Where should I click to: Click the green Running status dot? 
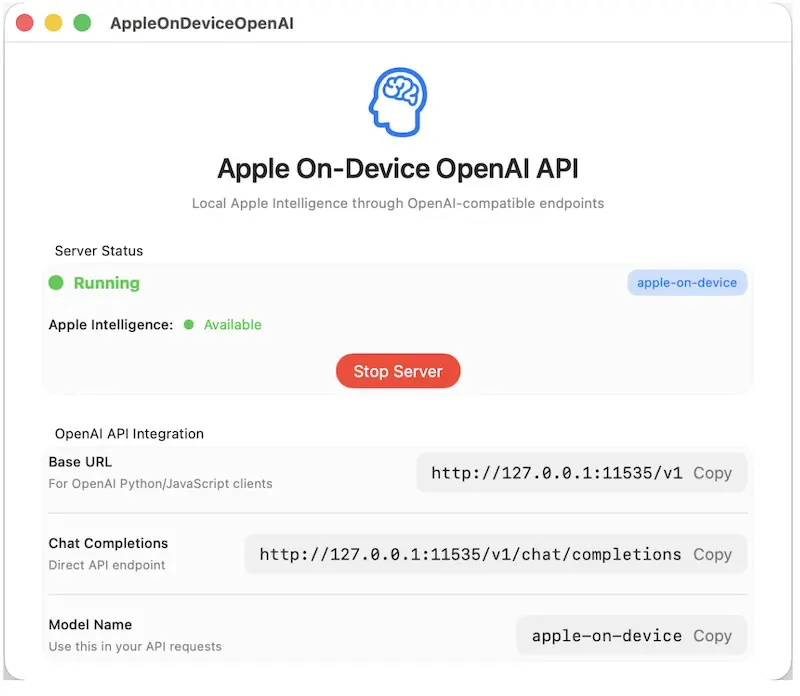tap(56, 283)
